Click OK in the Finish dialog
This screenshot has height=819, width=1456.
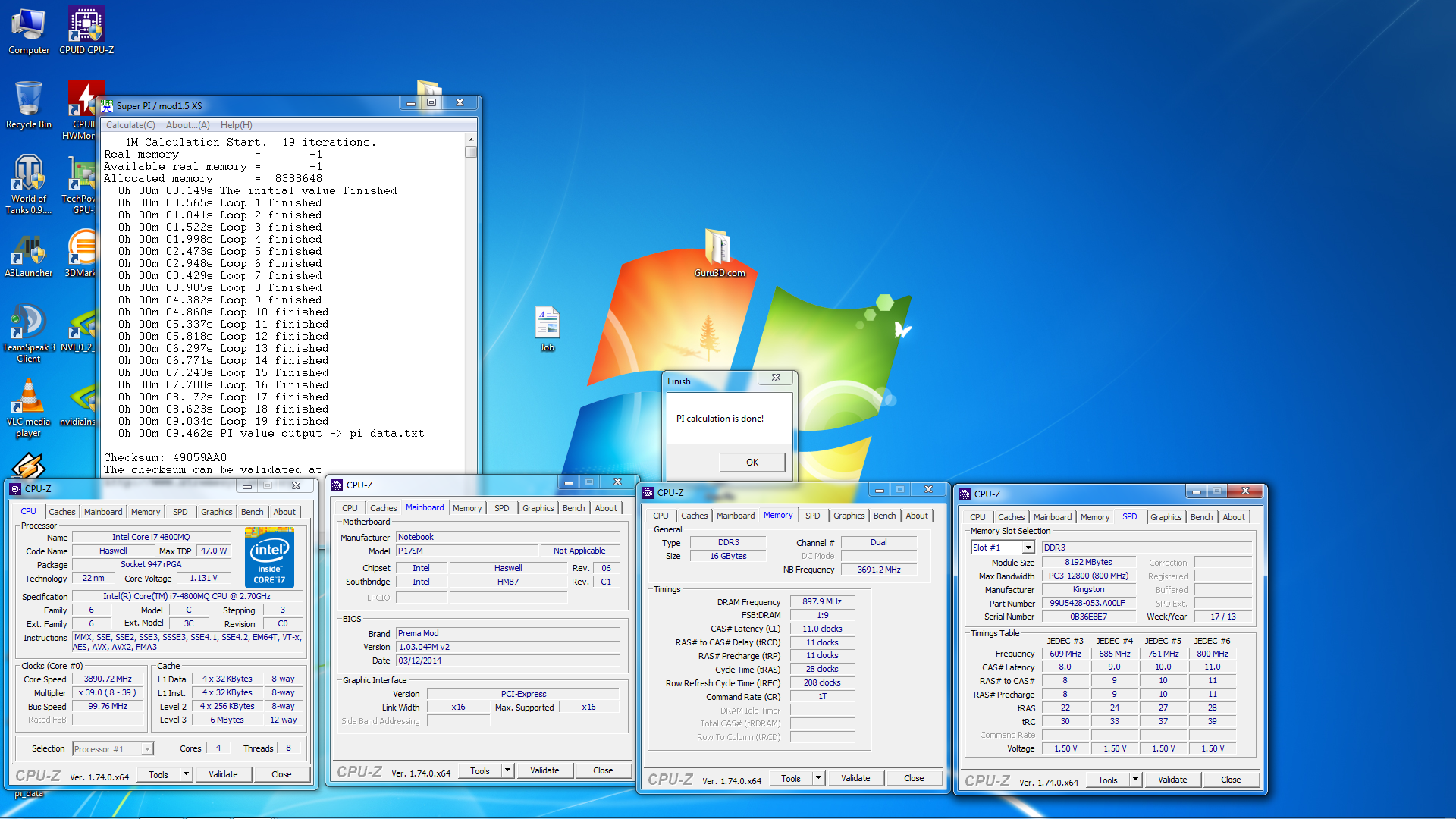(x=752, y=462)
